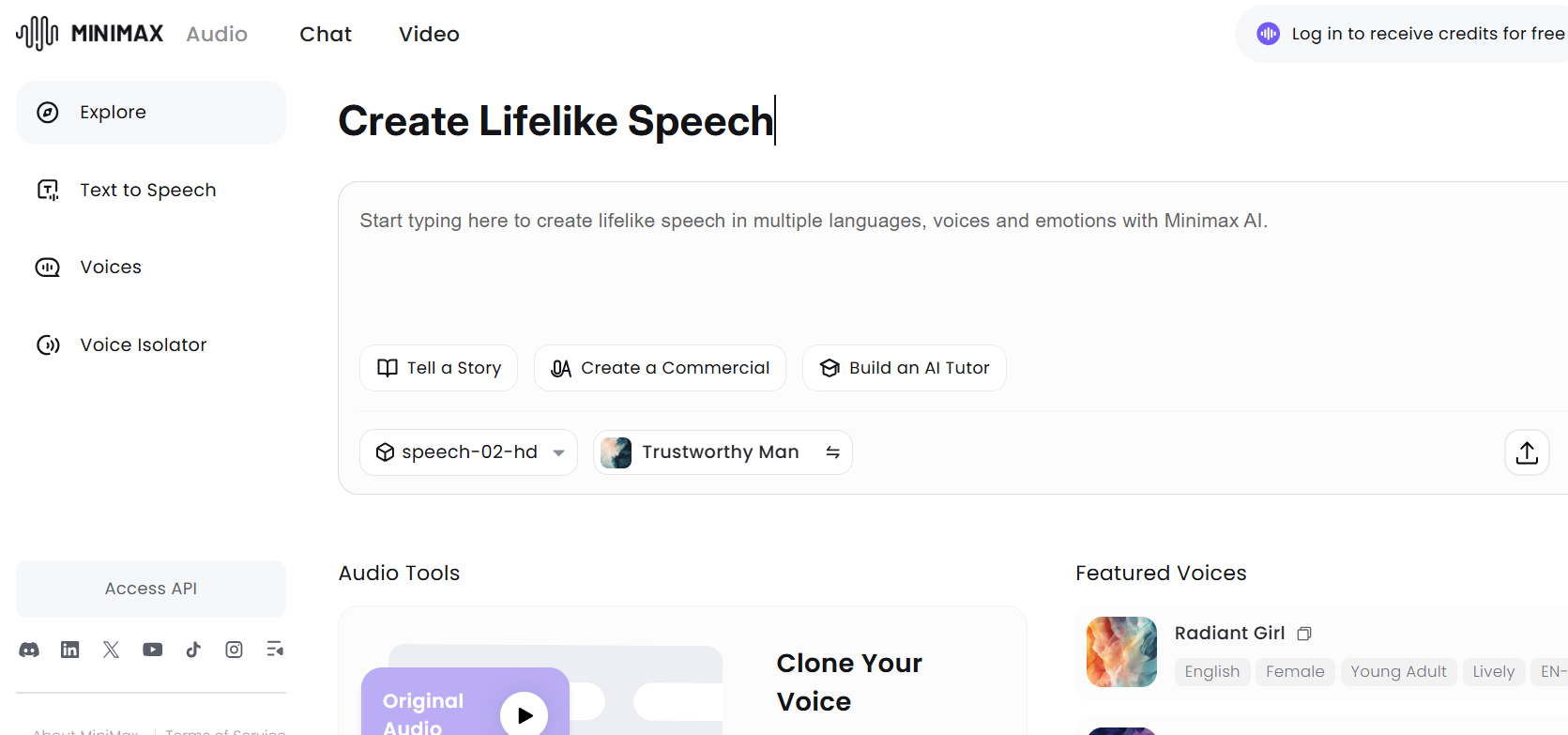Open the LinkedIn social link
The height and width of the screenshot is (735, 1568).
tap(70, 650)
